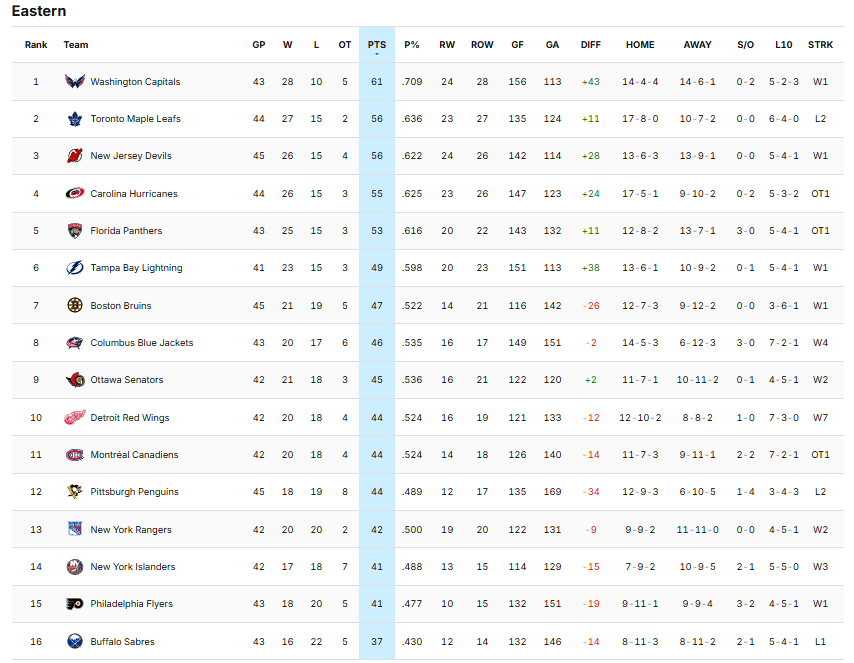This screenshot has width=854, height=663.
Task: Sort table by RW column header
Action: [x=447, y=45]
